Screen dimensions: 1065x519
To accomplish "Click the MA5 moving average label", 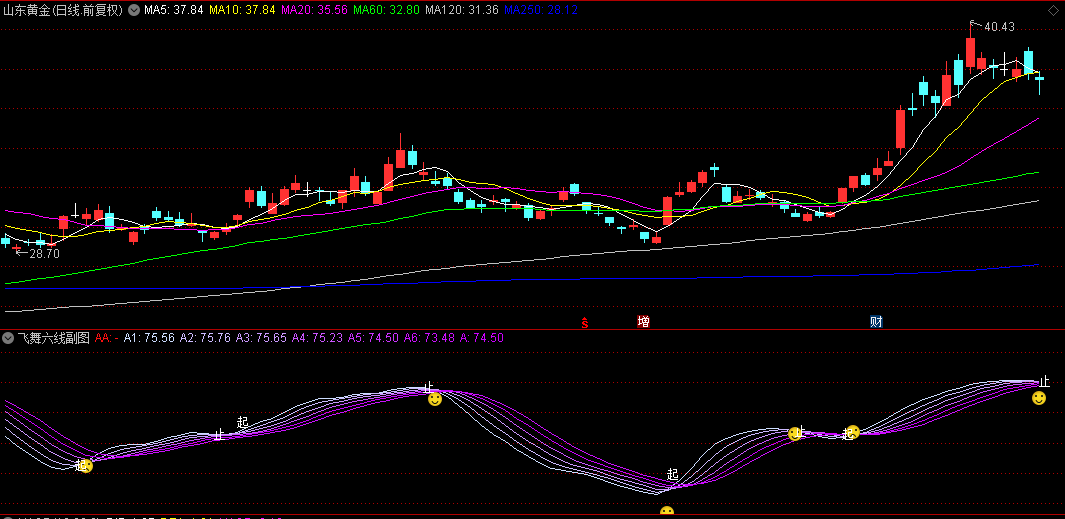I will 173,10.
